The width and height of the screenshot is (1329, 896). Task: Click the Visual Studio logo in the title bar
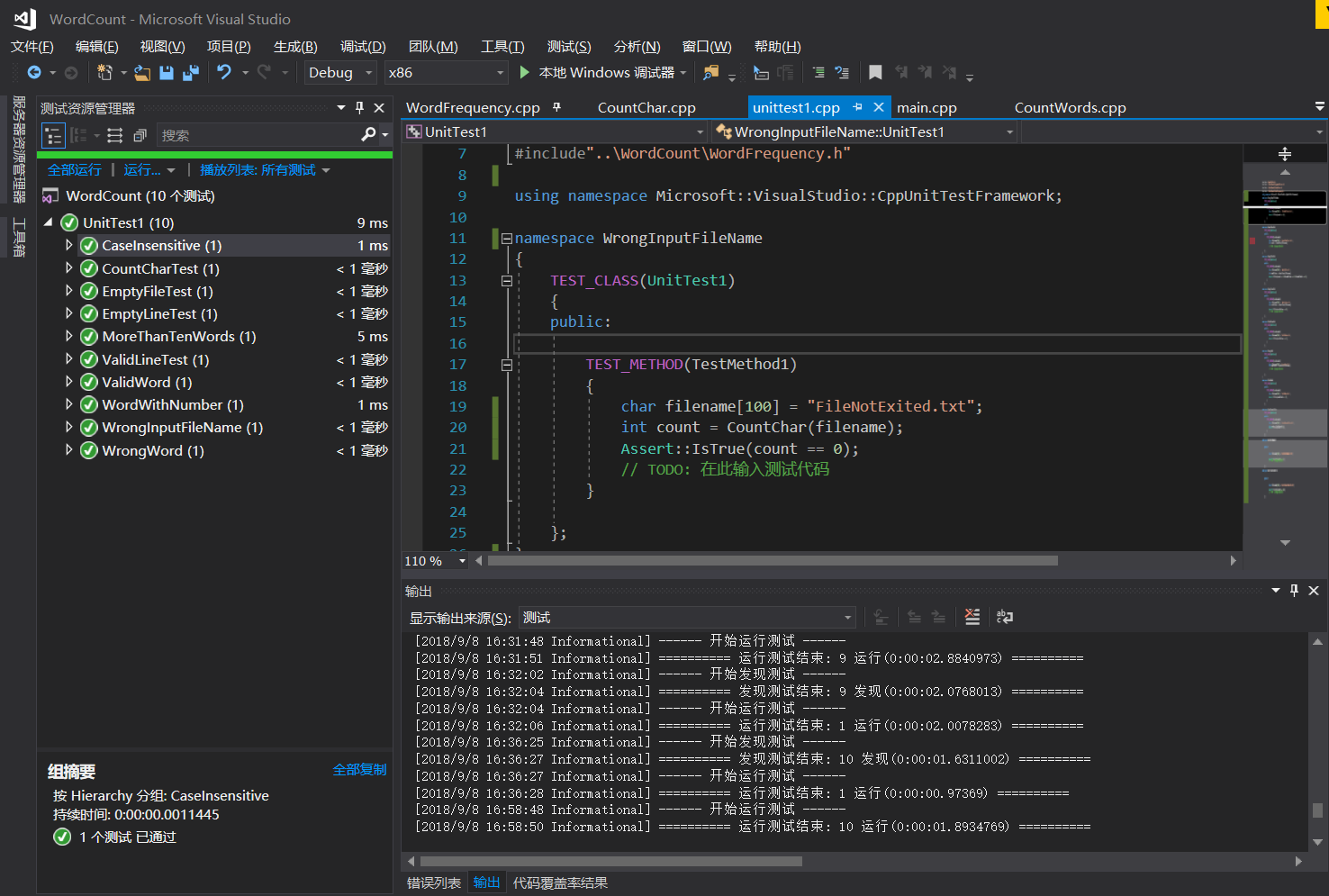coord(24,18)
